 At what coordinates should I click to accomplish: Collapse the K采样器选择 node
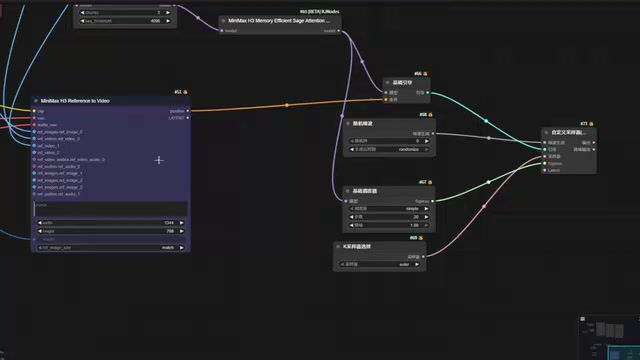338,247
